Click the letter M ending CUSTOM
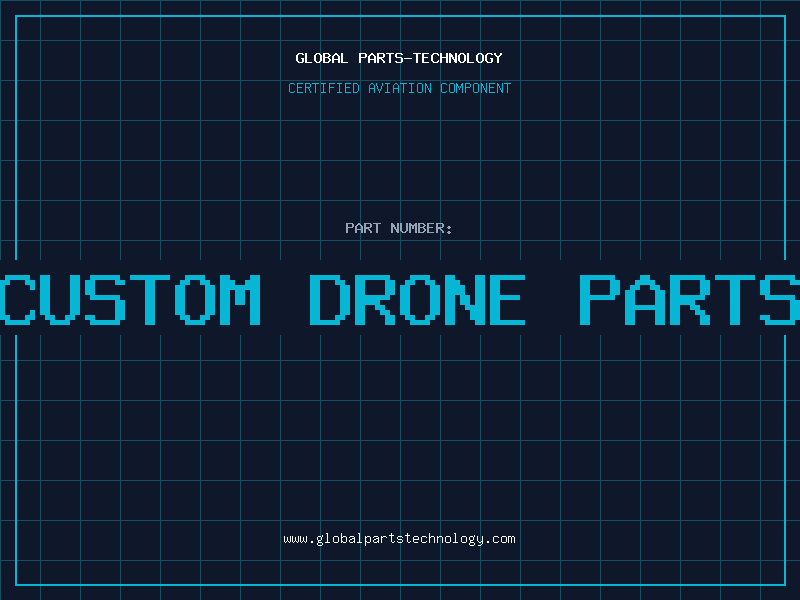Screen dimensions: 800x600 click(x=240, y=300)
